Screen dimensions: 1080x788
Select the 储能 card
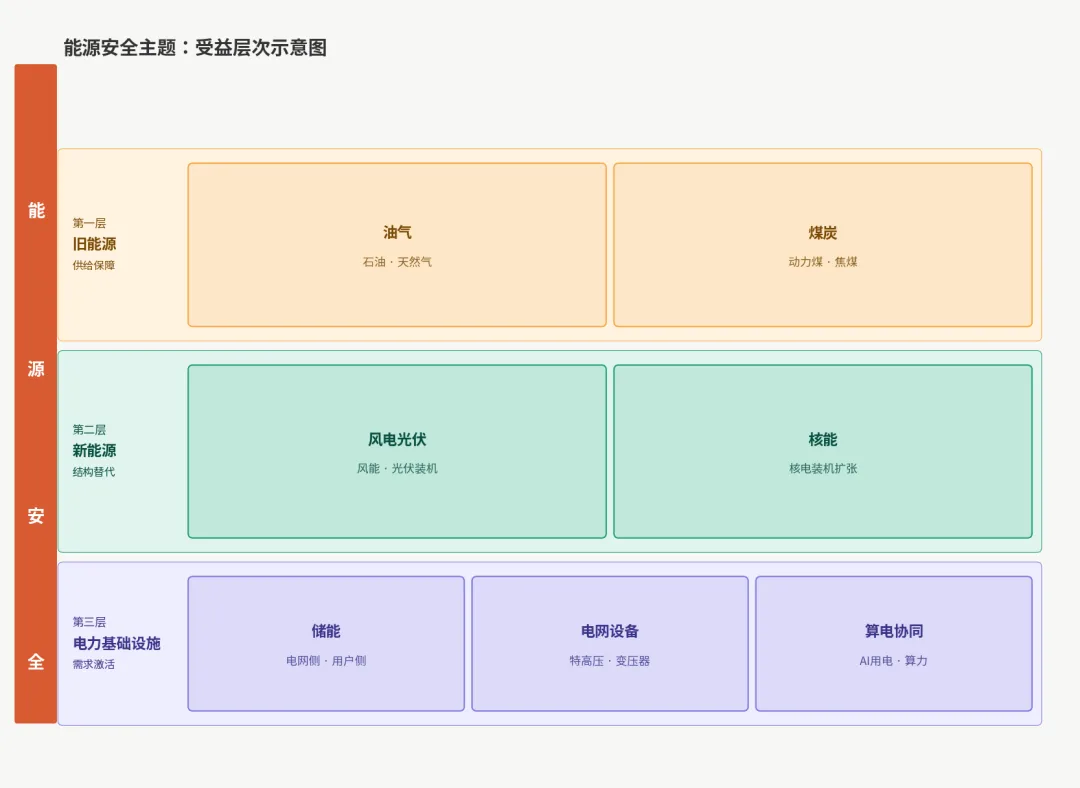325,643
